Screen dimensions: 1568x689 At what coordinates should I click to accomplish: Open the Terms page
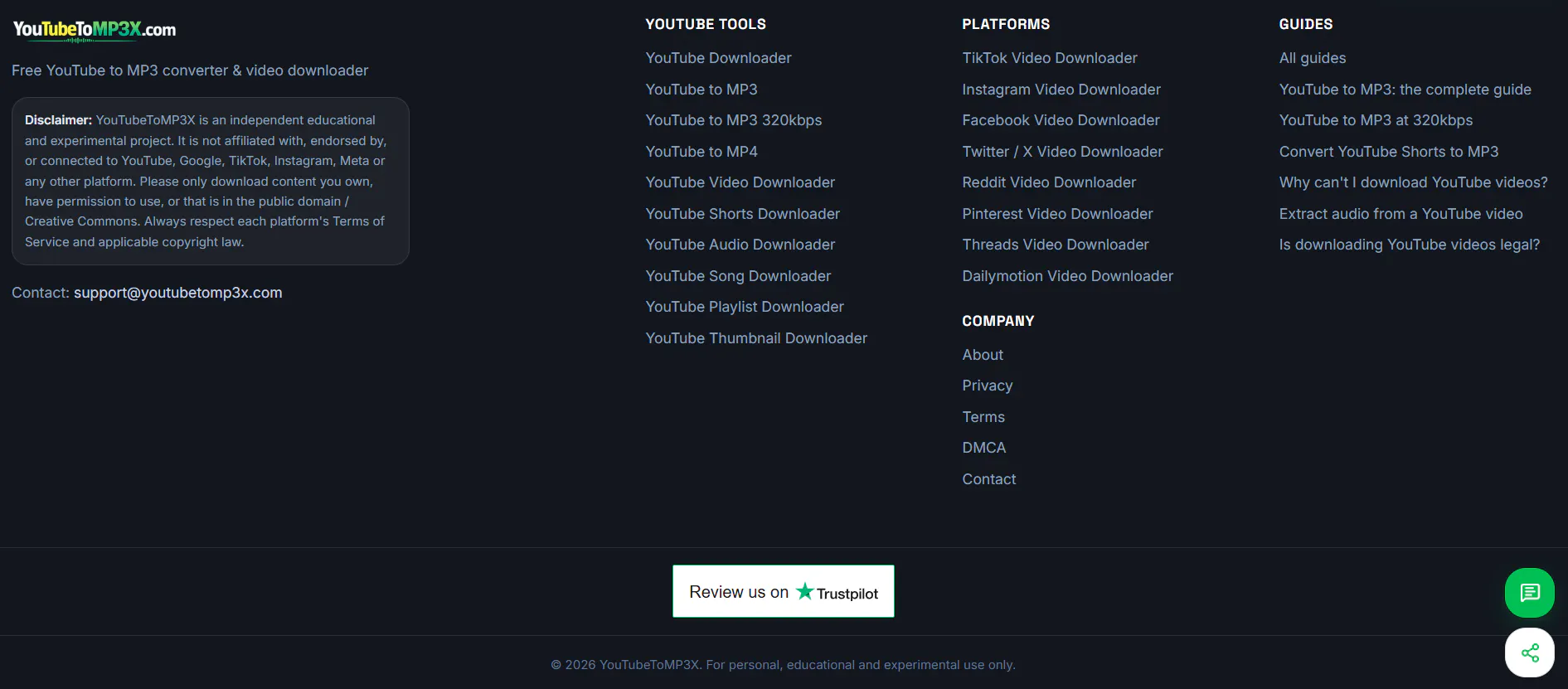(x=983, y=417)
